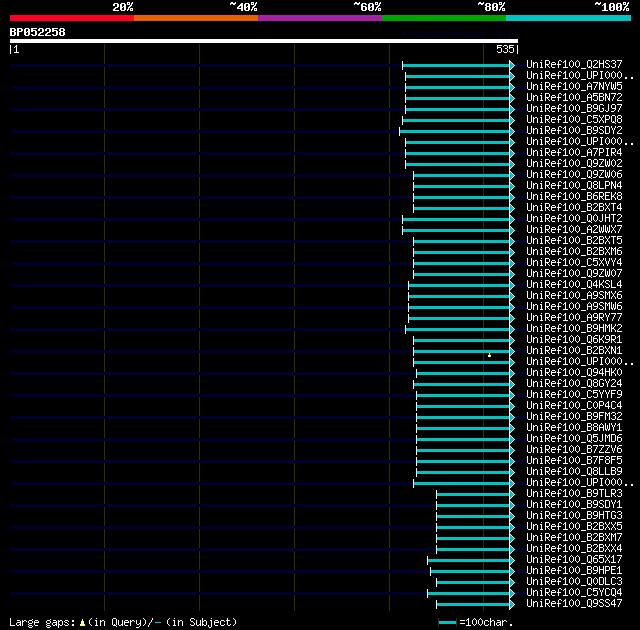This screenshot has height=630, width=640.
Task: Click the green ~80% identity color segment
Action: point(444,18)
